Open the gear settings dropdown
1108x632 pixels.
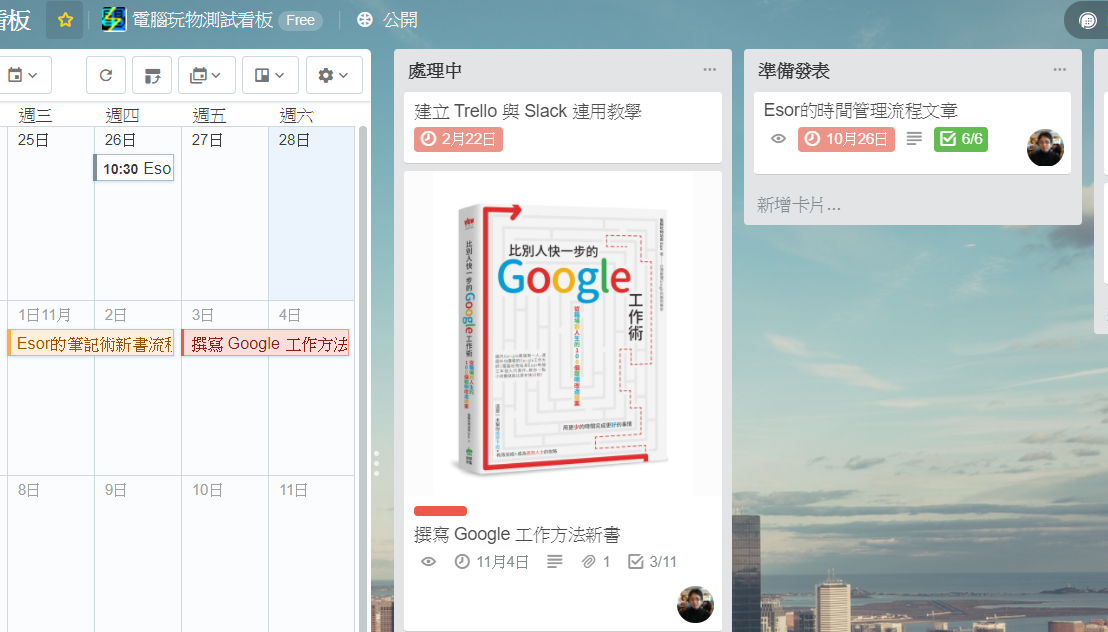(x=334, y=75)
